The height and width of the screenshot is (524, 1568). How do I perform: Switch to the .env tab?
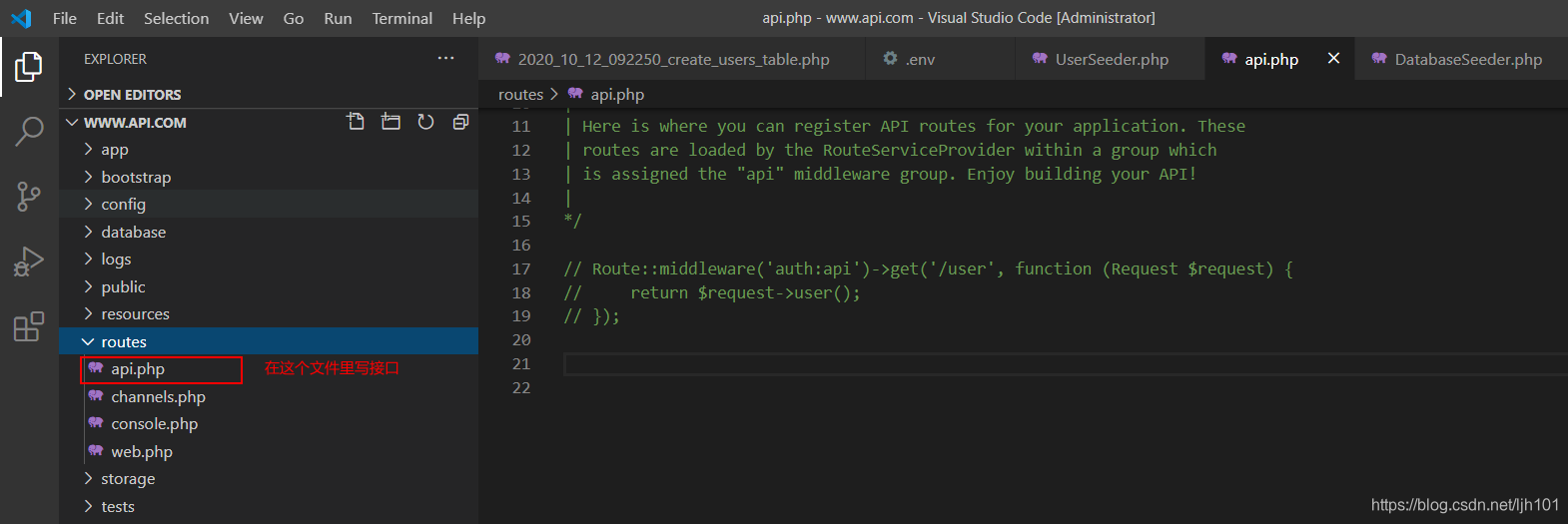pyautogui.click(x=940, y=59)
